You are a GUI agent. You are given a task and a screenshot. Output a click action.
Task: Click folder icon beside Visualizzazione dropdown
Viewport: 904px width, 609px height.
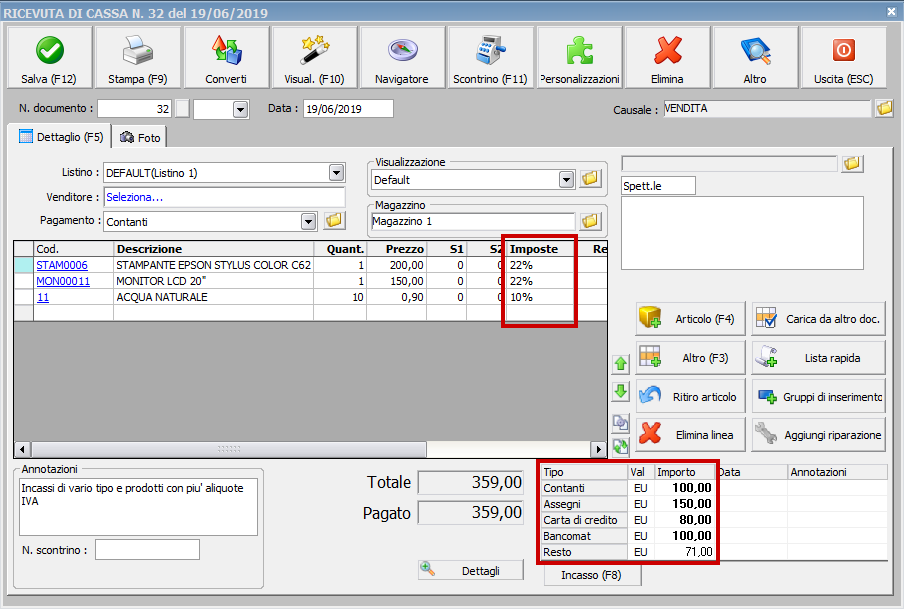click(590, 179)
